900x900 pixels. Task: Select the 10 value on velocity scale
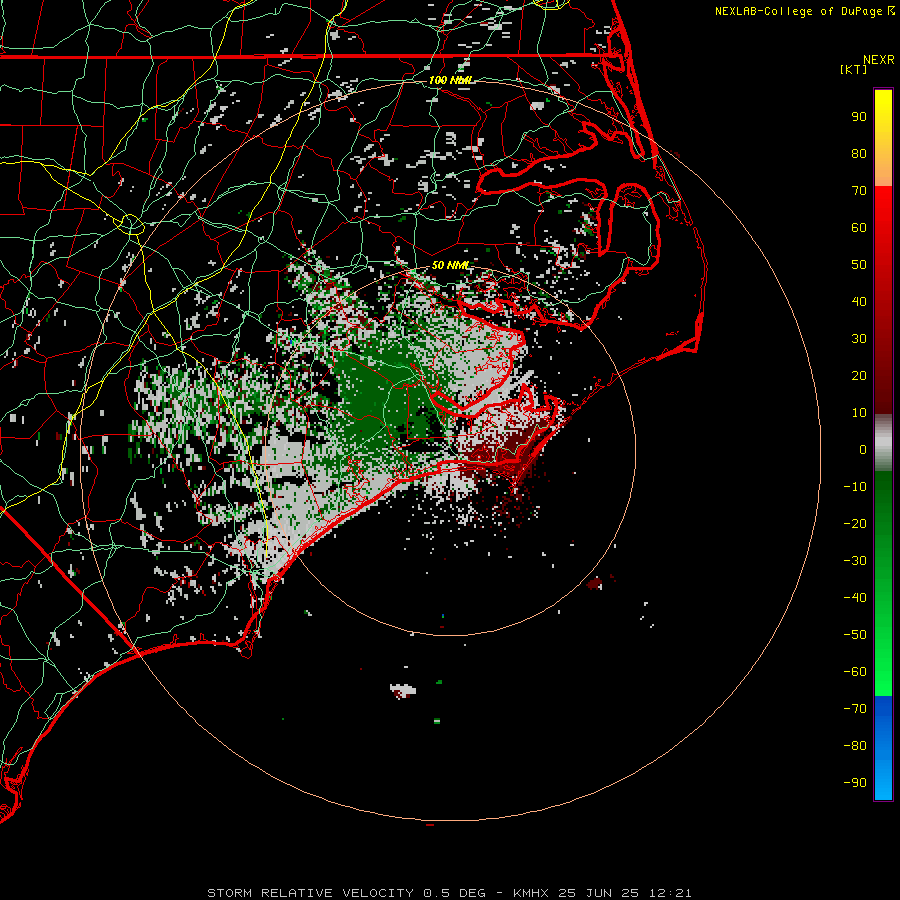(x=859, y=413)
